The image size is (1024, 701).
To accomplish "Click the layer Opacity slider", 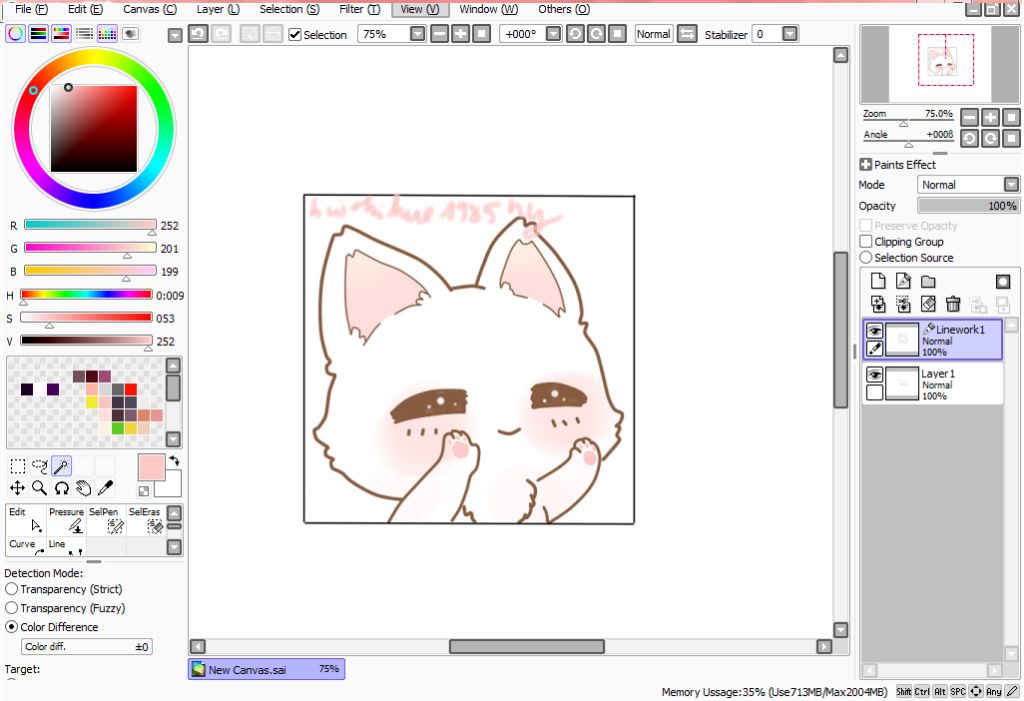I will pos(968,206).
